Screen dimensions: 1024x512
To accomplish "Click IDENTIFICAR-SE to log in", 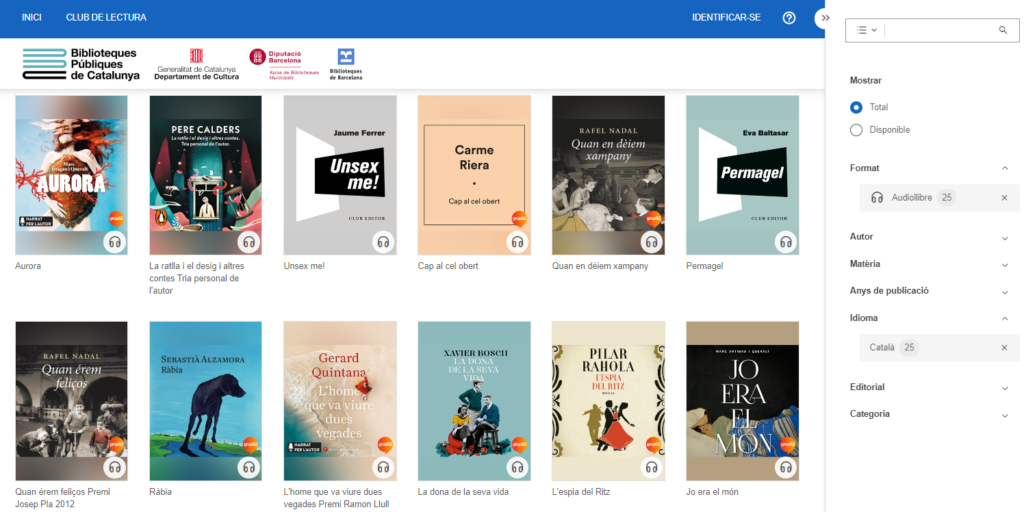I will (x=726, y=18).
